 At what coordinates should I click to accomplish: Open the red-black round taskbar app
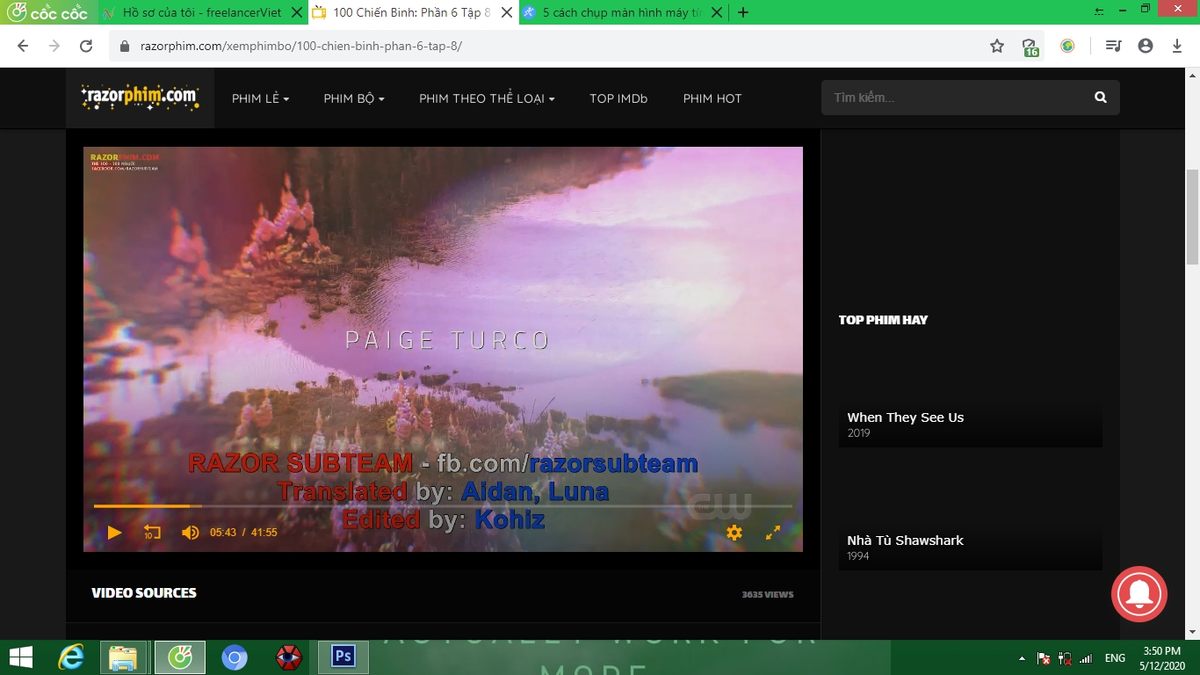click(x=288, y=657)
